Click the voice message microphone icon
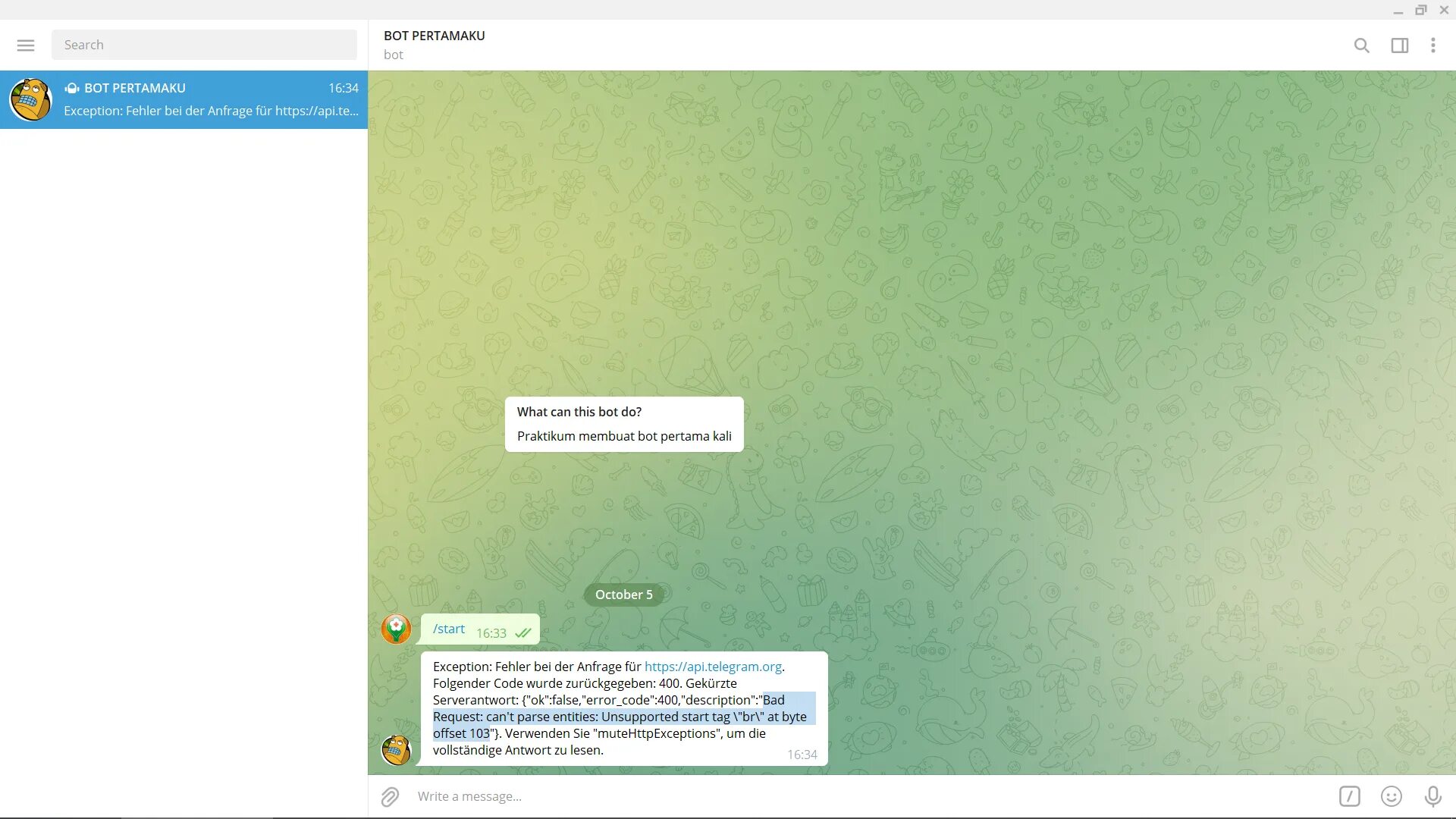 coord(1432,796)
